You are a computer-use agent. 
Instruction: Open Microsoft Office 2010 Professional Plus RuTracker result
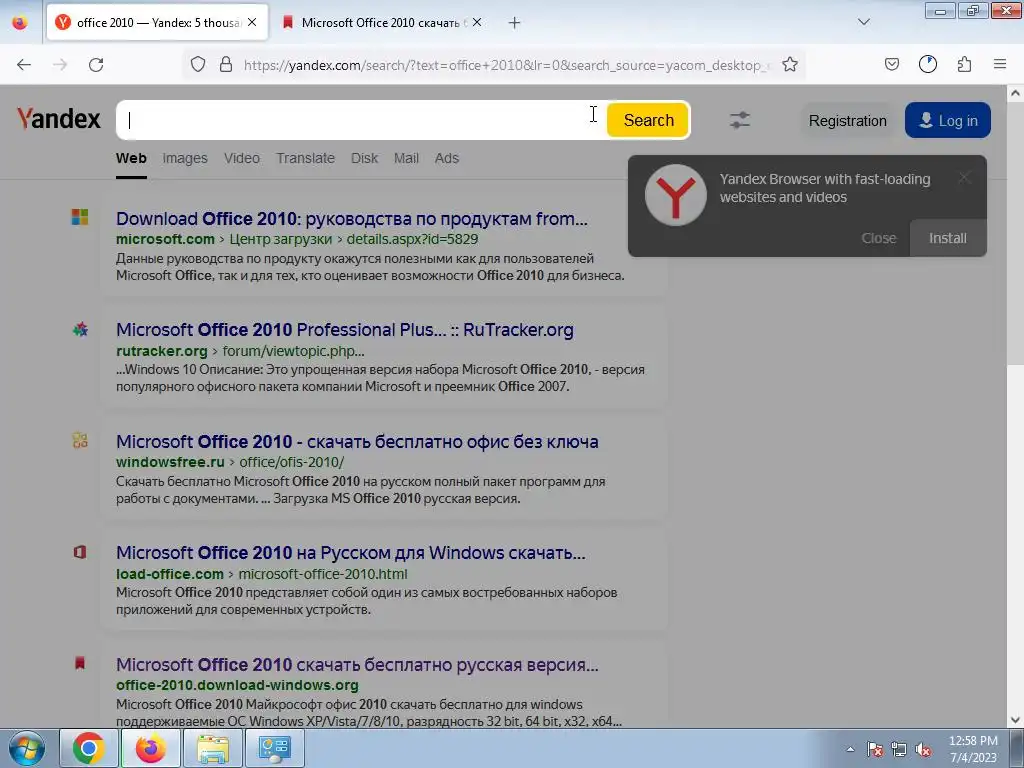(345, 330)
